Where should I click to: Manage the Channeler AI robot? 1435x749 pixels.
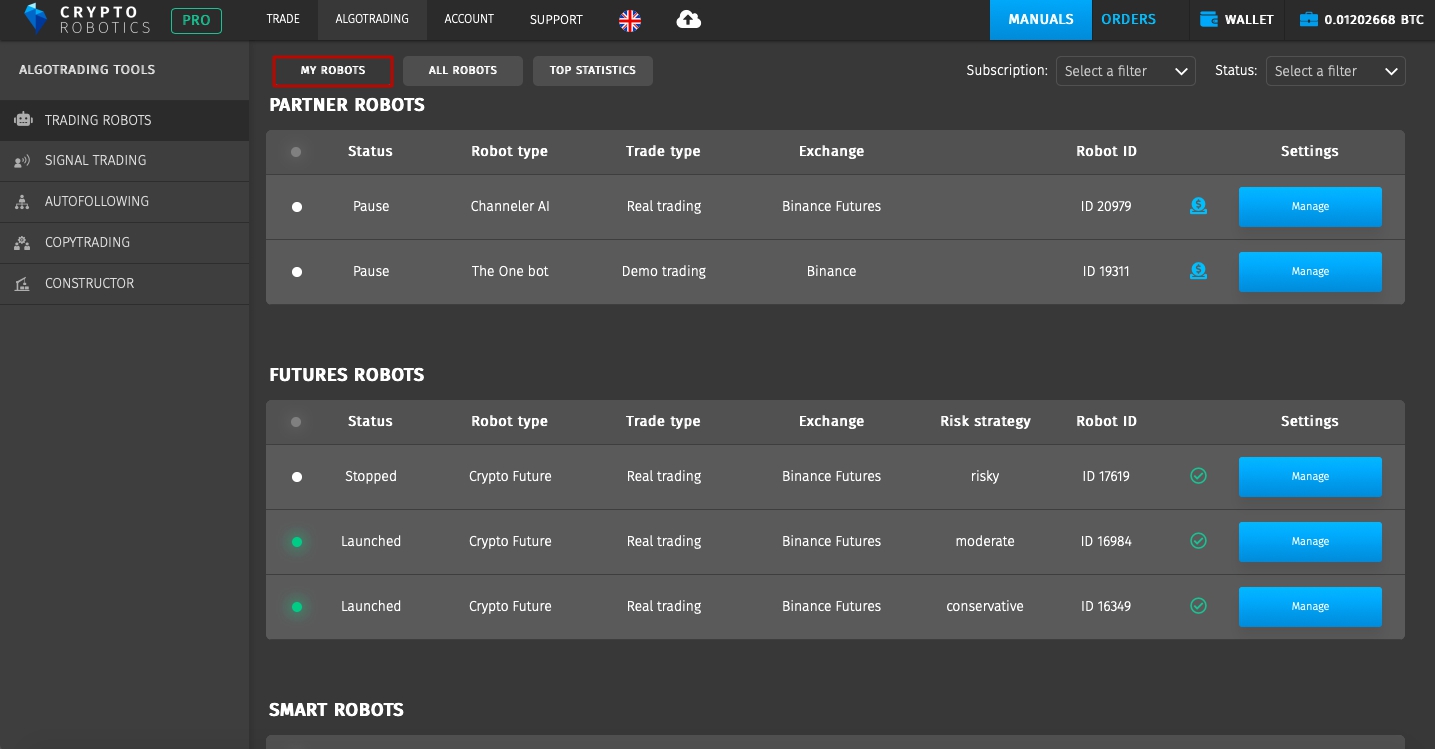1310,207
